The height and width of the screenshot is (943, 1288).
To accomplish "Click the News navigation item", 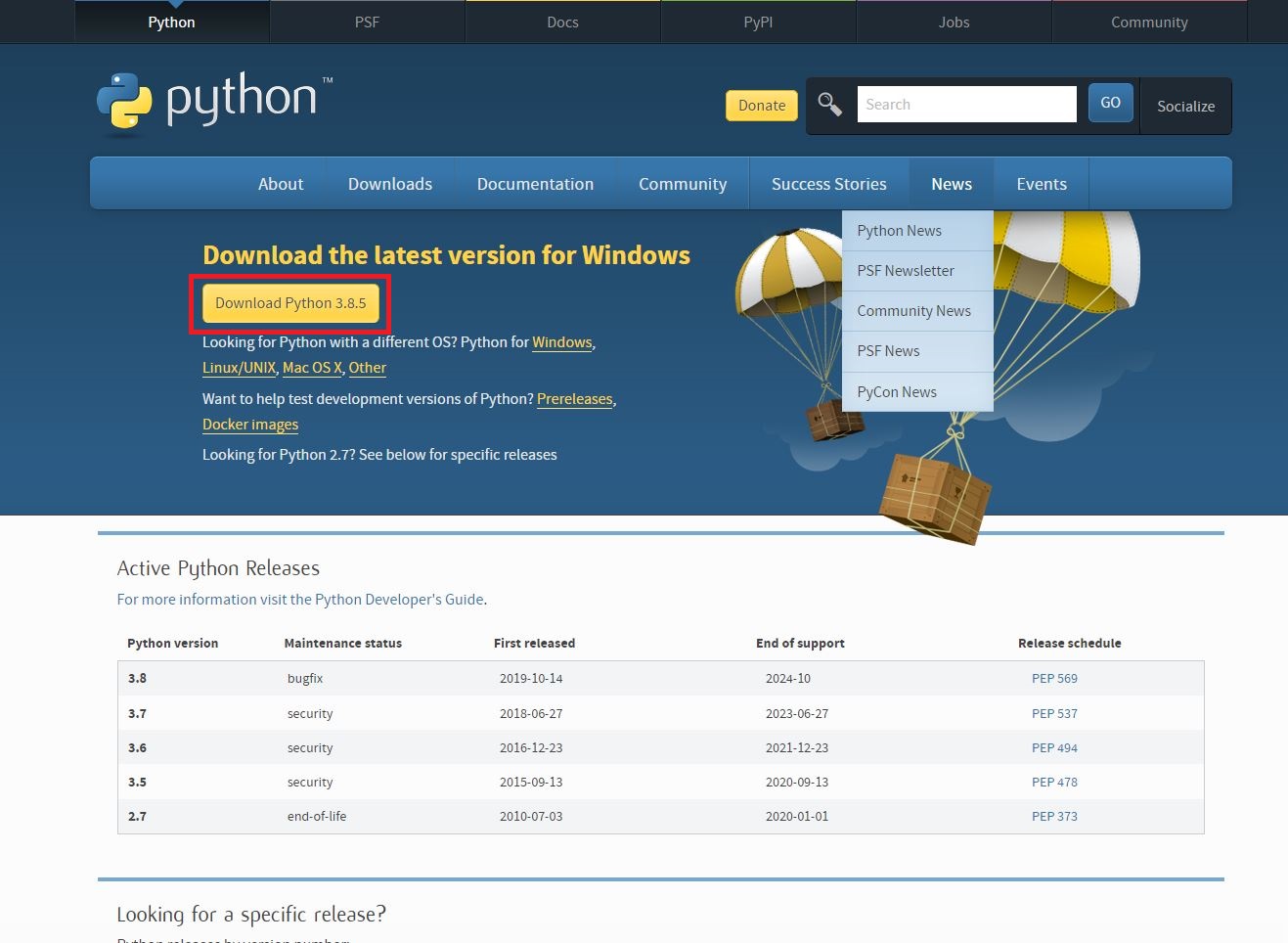I will point(952,184).
